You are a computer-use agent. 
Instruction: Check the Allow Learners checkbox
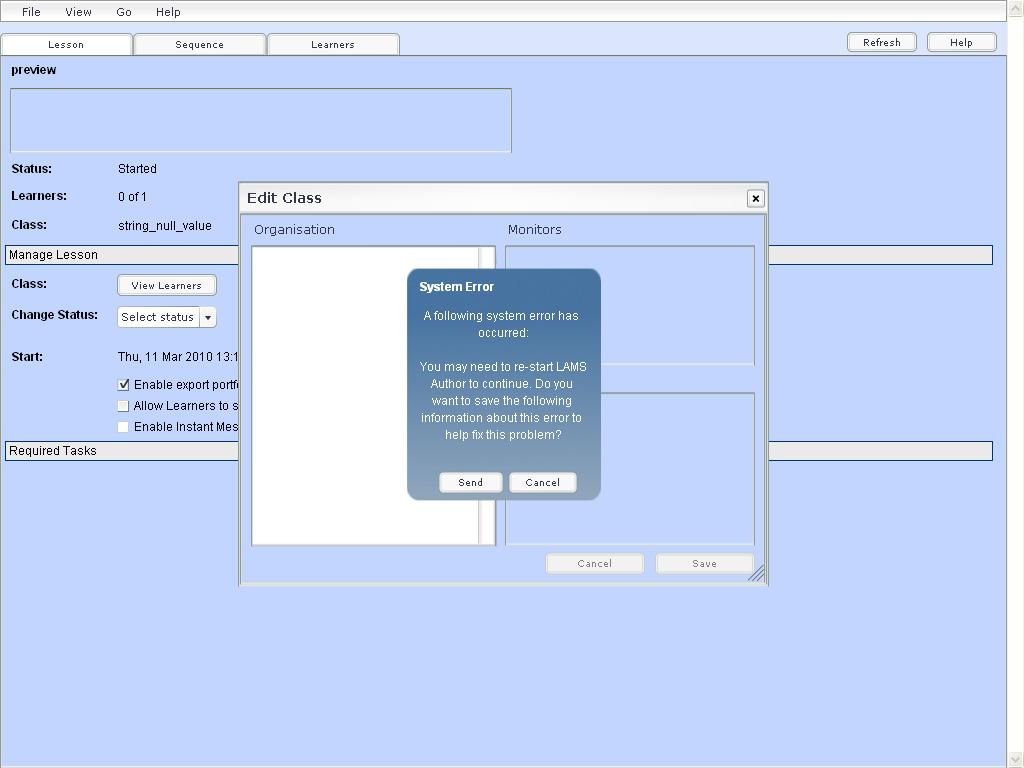[x=124, y=405]
